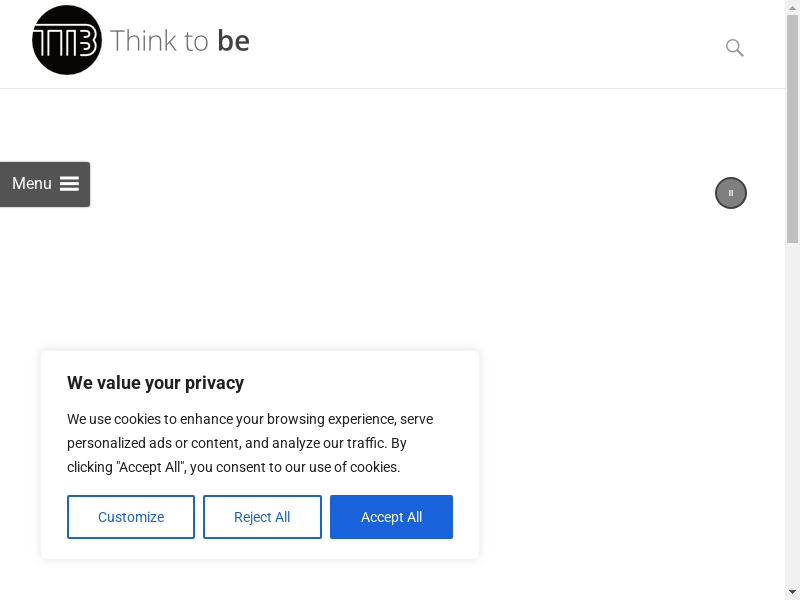Click the scrollbar up arrow

[x=792, y=8]
